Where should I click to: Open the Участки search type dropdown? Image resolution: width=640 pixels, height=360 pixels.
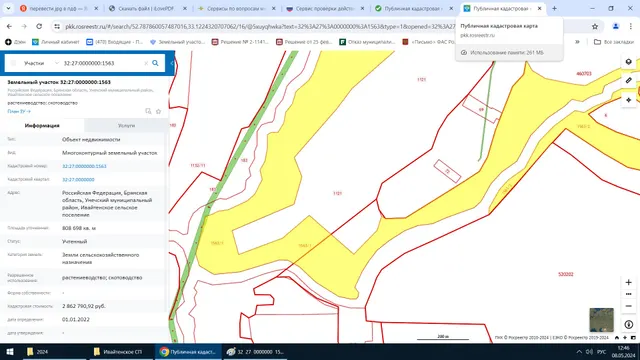point(41,63)
